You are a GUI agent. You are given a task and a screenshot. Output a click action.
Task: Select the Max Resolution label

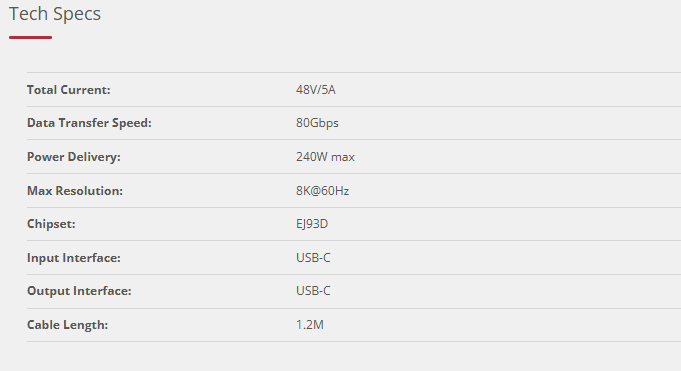75,190
